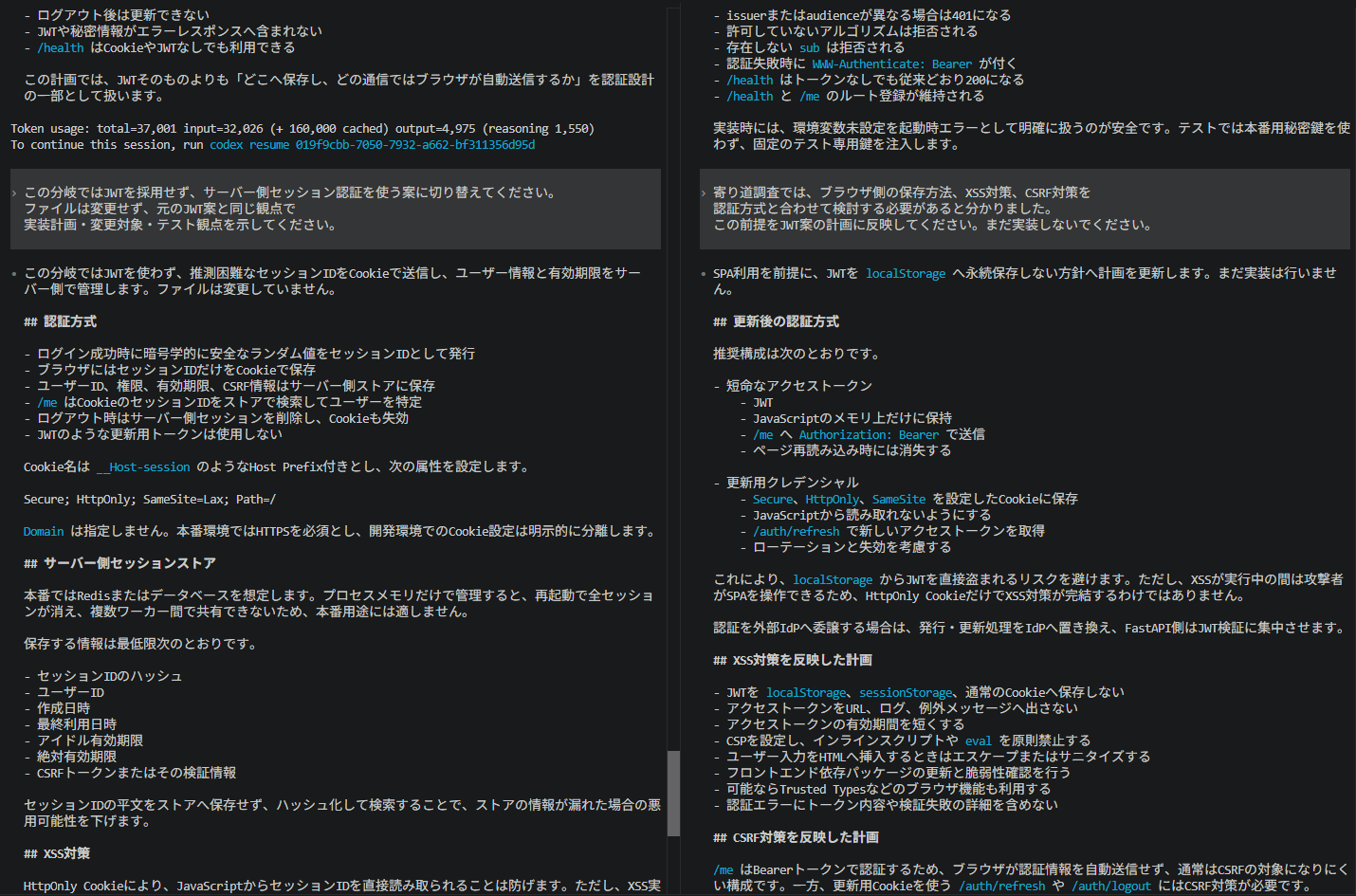1356x896 pixels.
Task: Click 'eval' in the CSP bullet
Action: click(x=979, y=741)
